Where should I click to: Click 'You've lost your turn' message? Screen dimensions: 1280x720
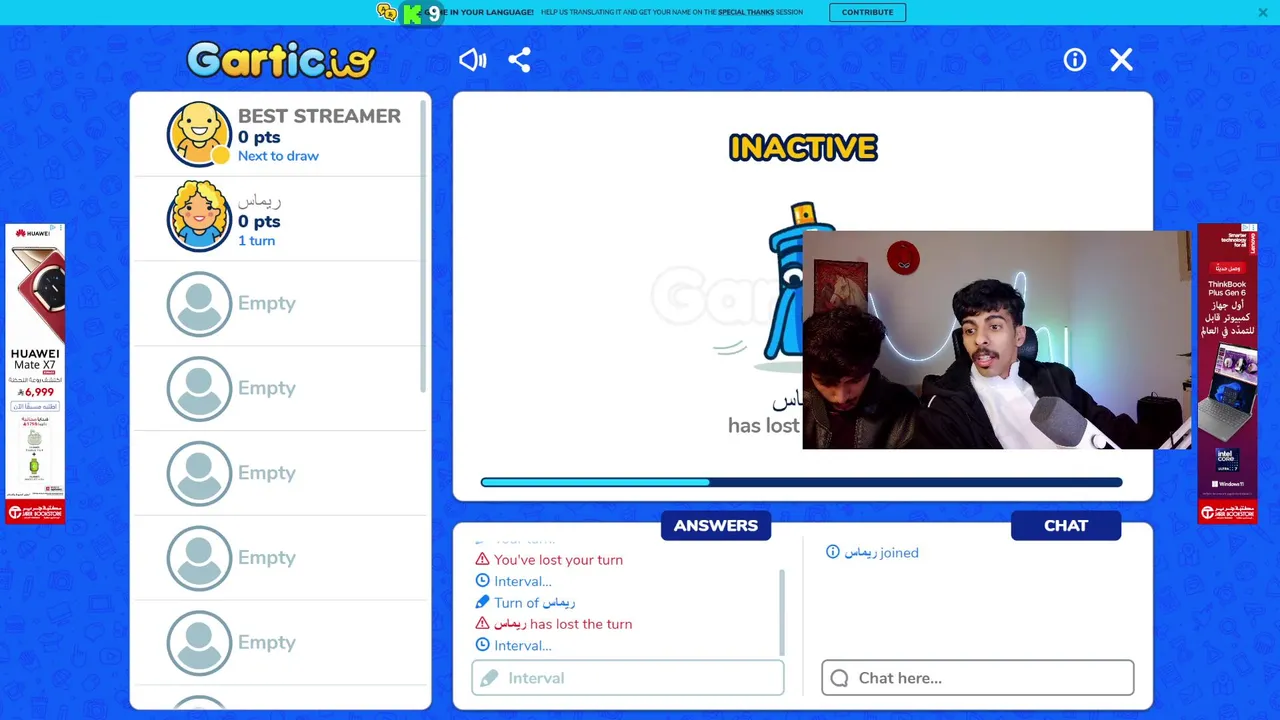pyautogui.click(x=558, y=560)
